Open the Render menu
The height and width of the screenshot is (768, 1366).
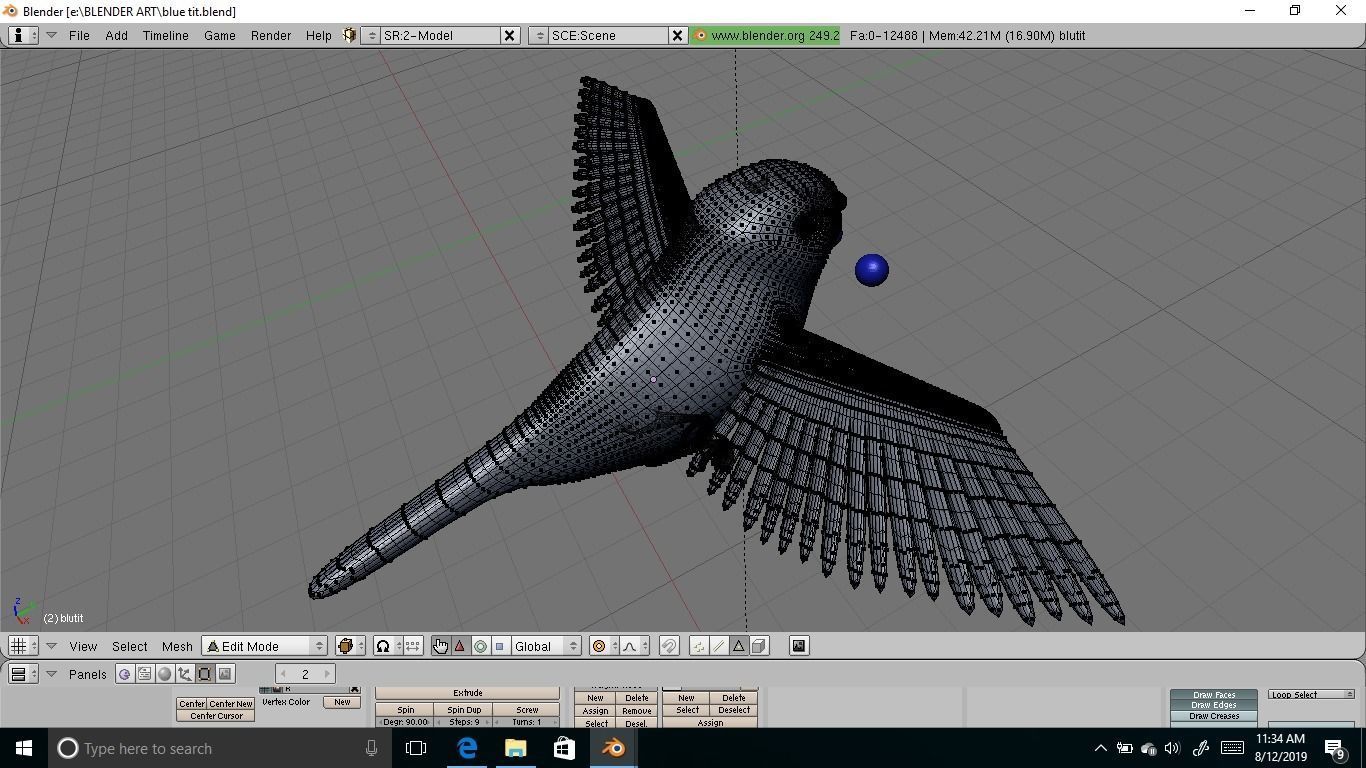tap(270, 35)
